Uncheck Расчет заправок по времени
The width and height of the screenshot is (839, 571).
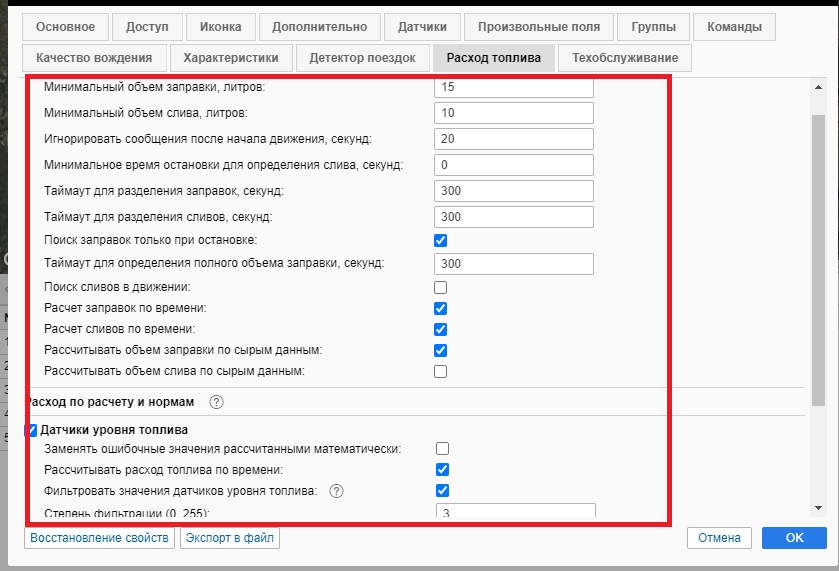pyautogui.click(x=441, y=309)
